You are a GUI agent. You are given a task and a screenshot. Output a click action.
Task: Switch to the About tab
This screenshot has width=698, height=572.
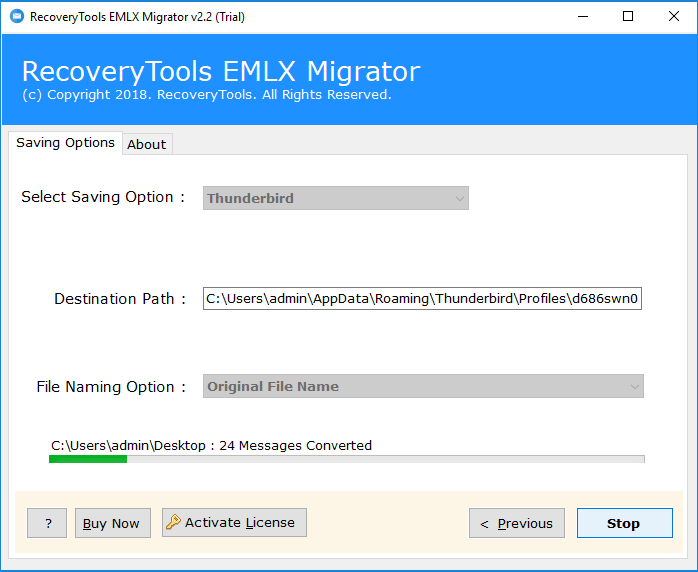(147, 144)
